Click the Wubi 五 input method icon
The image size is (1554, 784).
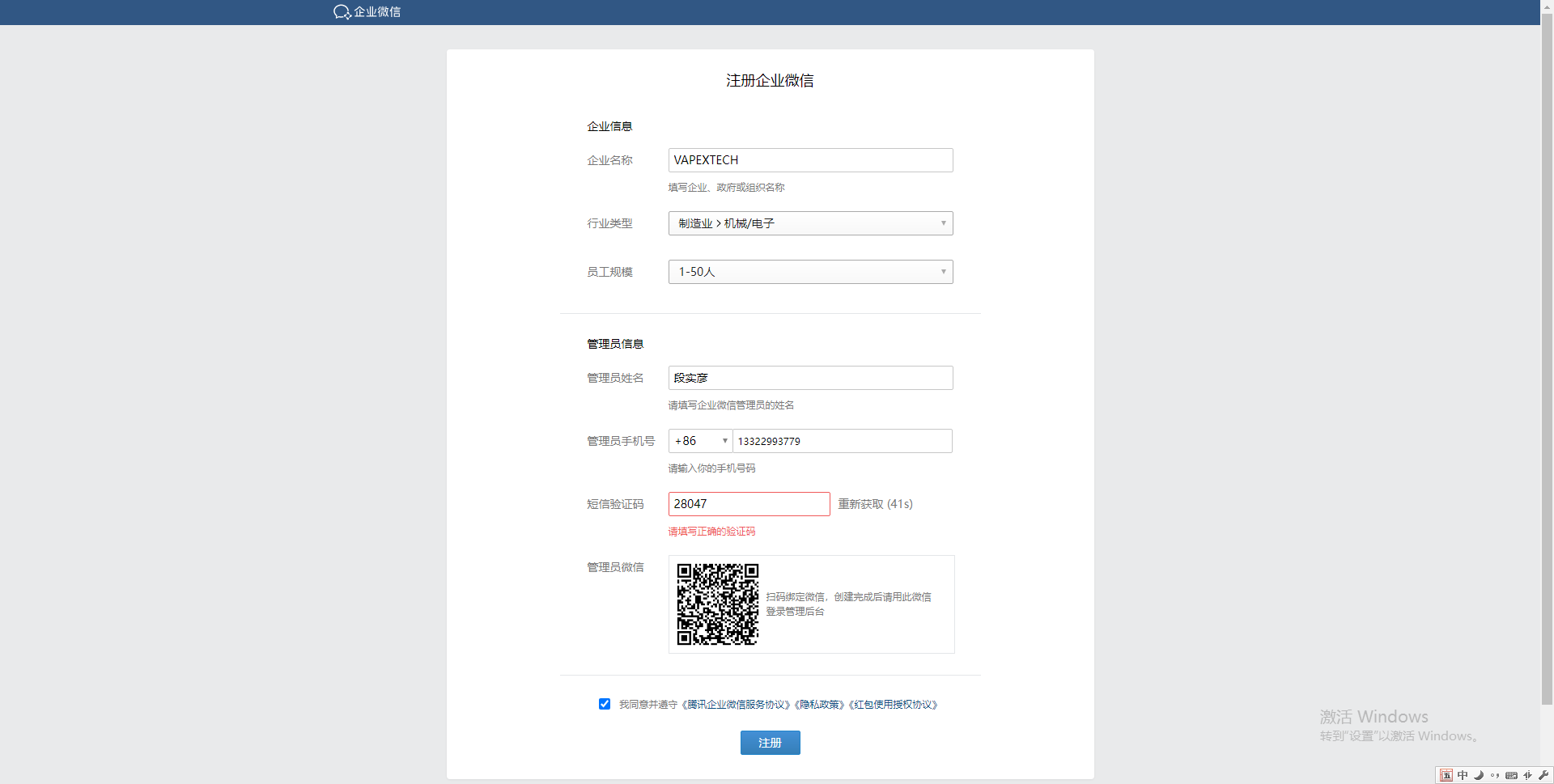1446,775
